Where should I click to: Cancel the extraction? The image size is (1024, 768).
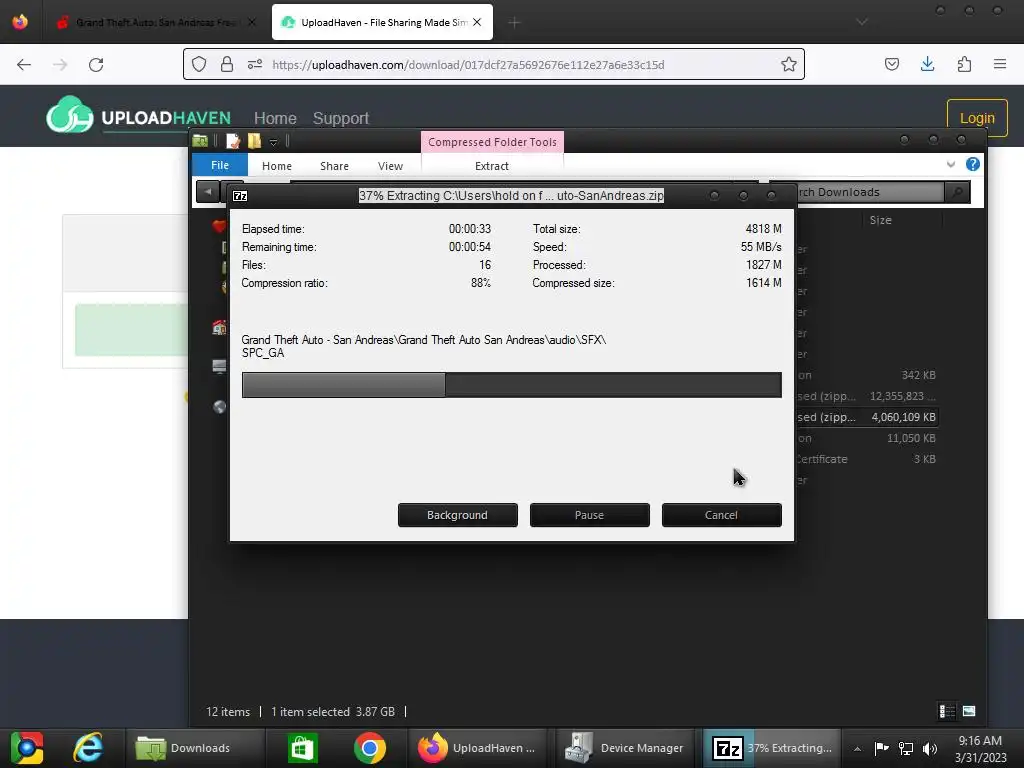pos(721,515)
